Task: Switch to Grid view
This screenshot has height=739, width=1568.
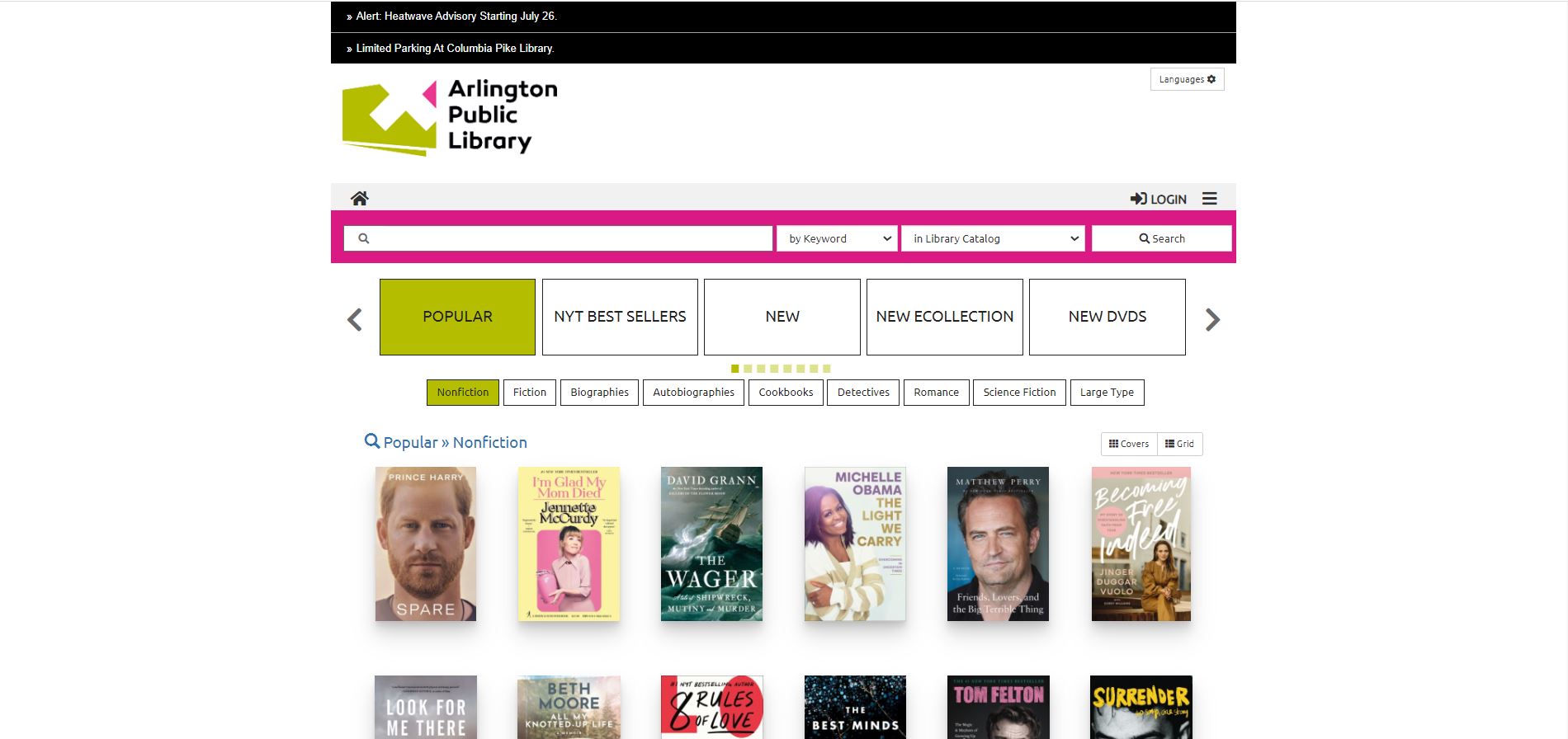Action: pos(1179,444)
